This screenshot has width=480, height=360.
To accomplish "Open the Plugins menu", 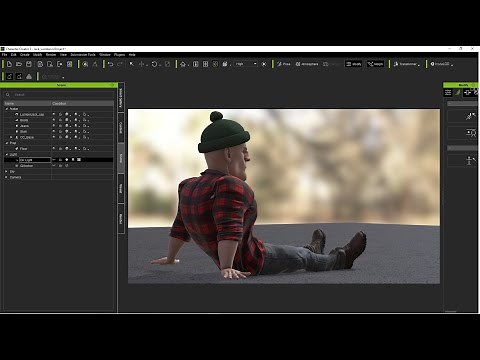I will click(x=119, y=55).
